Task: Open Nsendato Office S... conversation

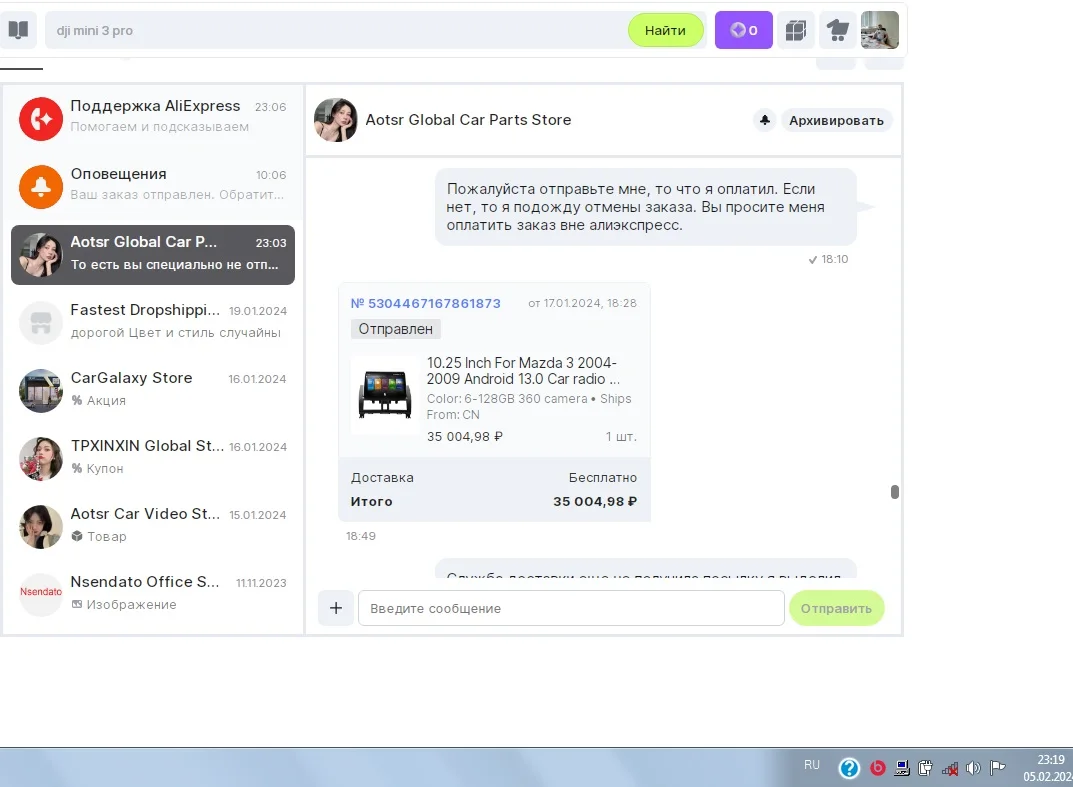Action: coord(153,593)
